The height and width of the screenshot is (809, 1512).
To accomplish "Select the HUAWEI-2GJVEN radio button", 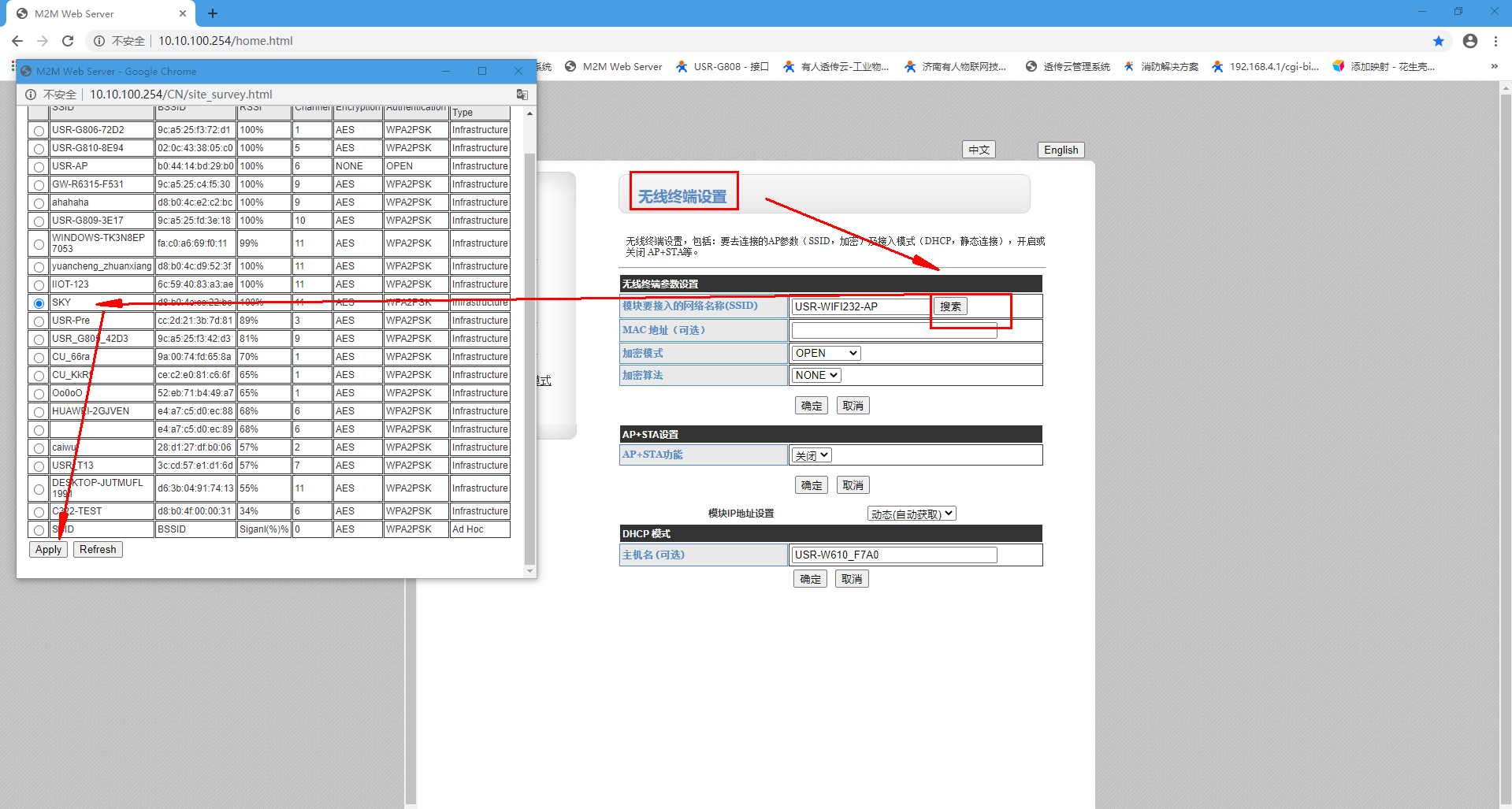I will click(x=39, y=412).
